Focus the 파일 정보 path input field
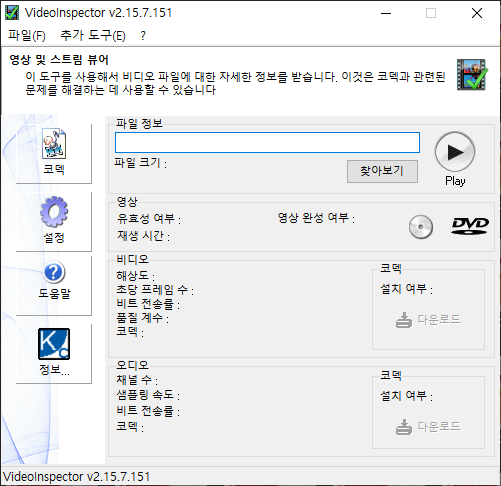Viewport: 501px width, 486px height. 267,142
